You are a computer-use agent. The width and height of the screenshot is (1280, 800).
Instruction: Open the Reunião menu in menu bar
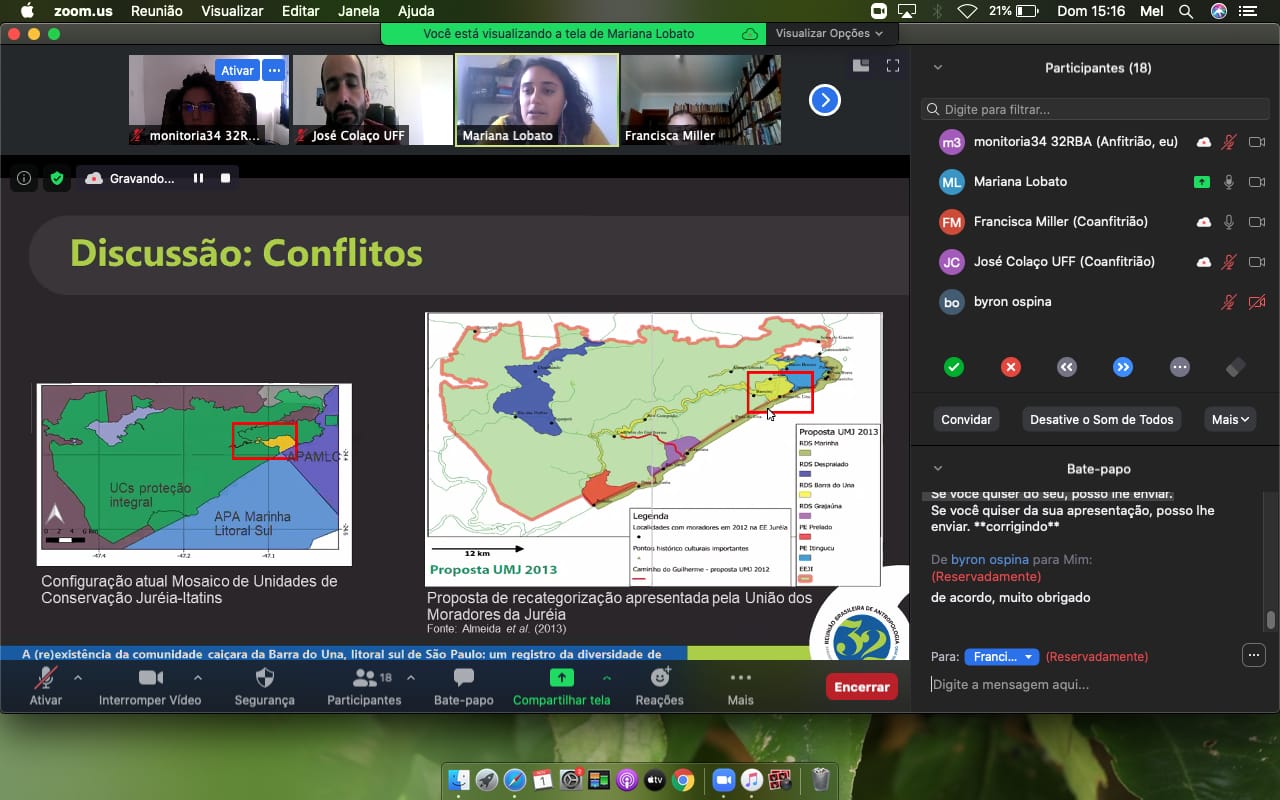tap(159, 11)
